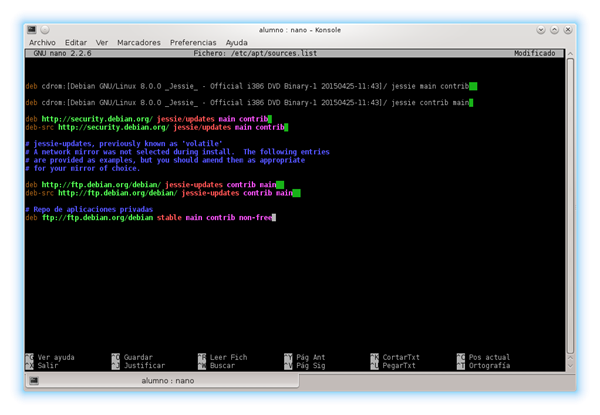Click the scrollbar down arrow at bottom

point(570,366)
